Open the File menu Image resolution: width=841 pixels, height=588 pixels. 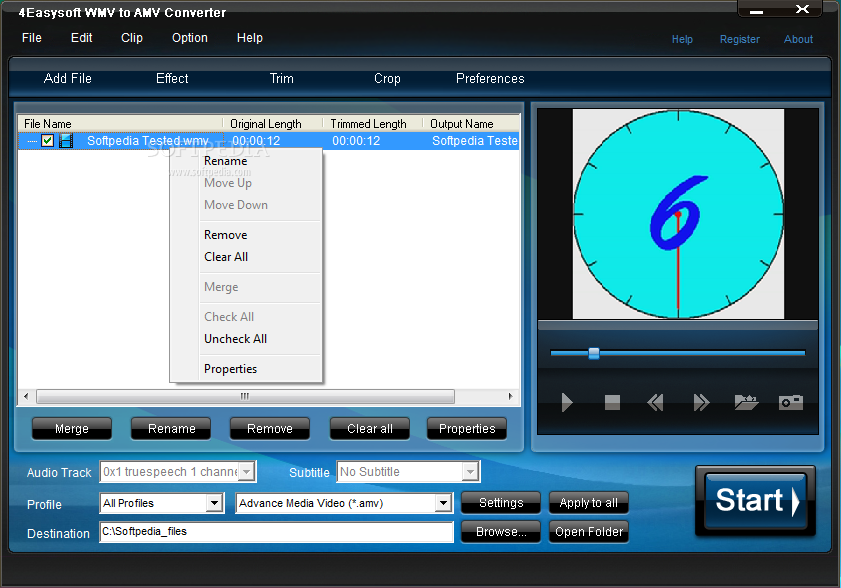point(32,38)
